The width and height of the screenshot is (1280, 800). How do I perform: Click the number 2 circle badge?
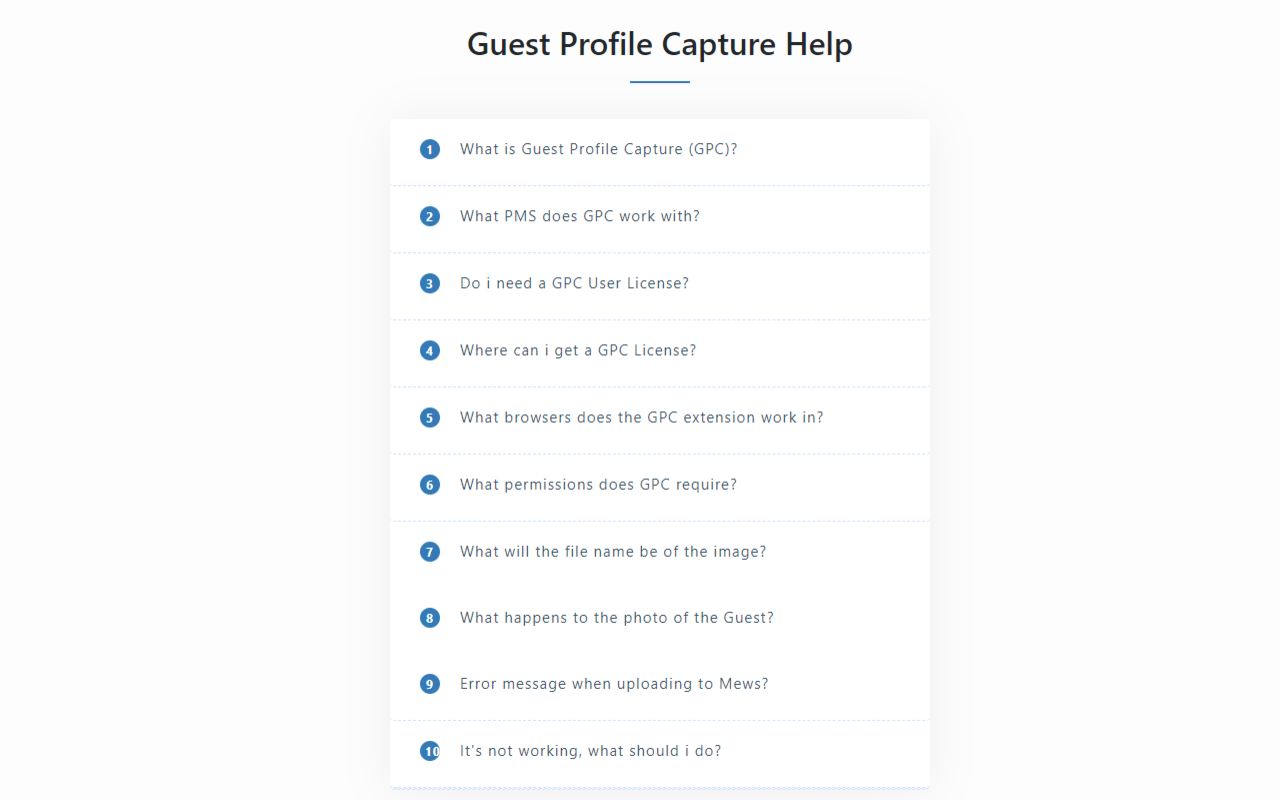coord(430,217)
